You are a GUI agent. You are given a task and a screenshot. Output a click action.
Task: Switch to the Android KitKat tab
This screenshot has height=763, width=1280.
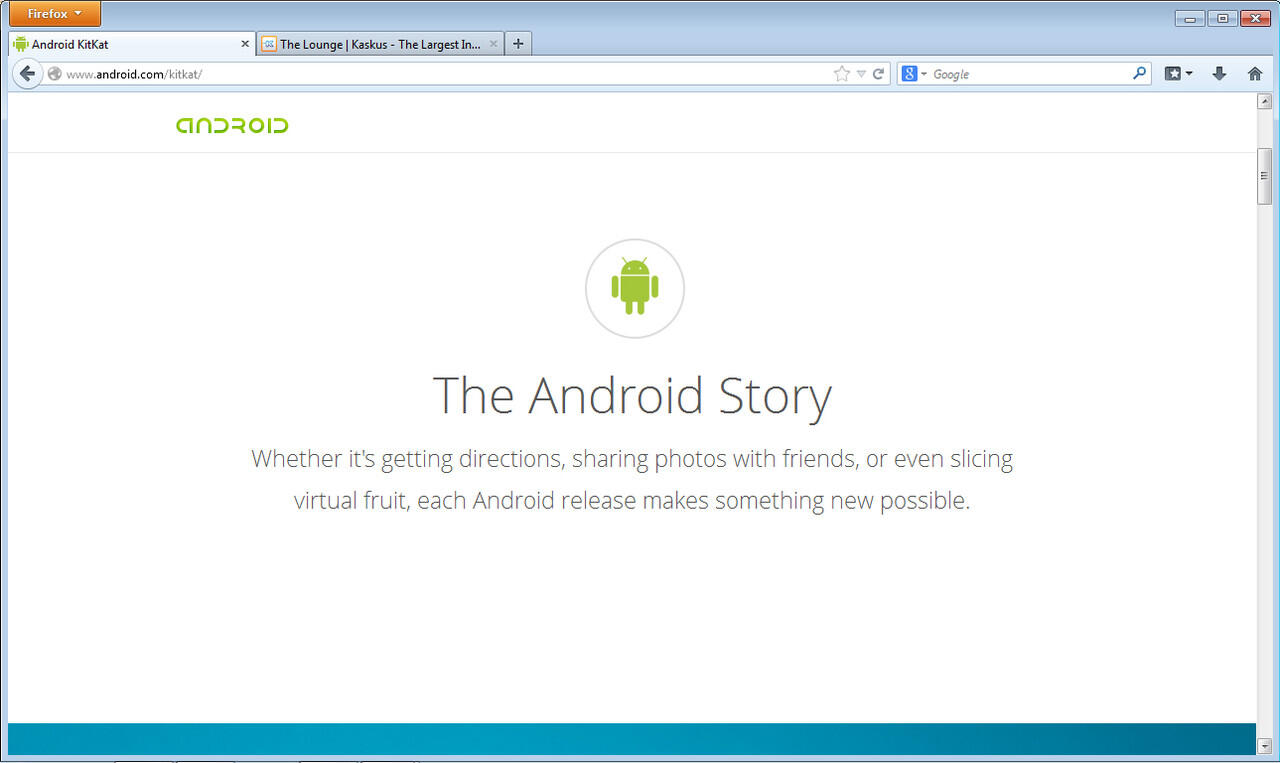click(132, 44)
